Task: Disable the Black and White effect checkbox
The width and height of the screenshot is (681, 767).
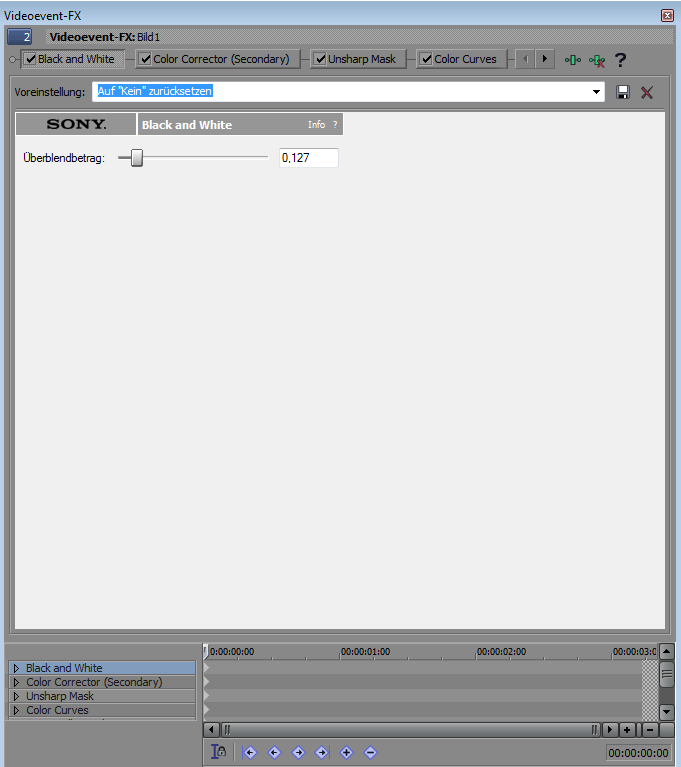Action: [x=31, y=59]
